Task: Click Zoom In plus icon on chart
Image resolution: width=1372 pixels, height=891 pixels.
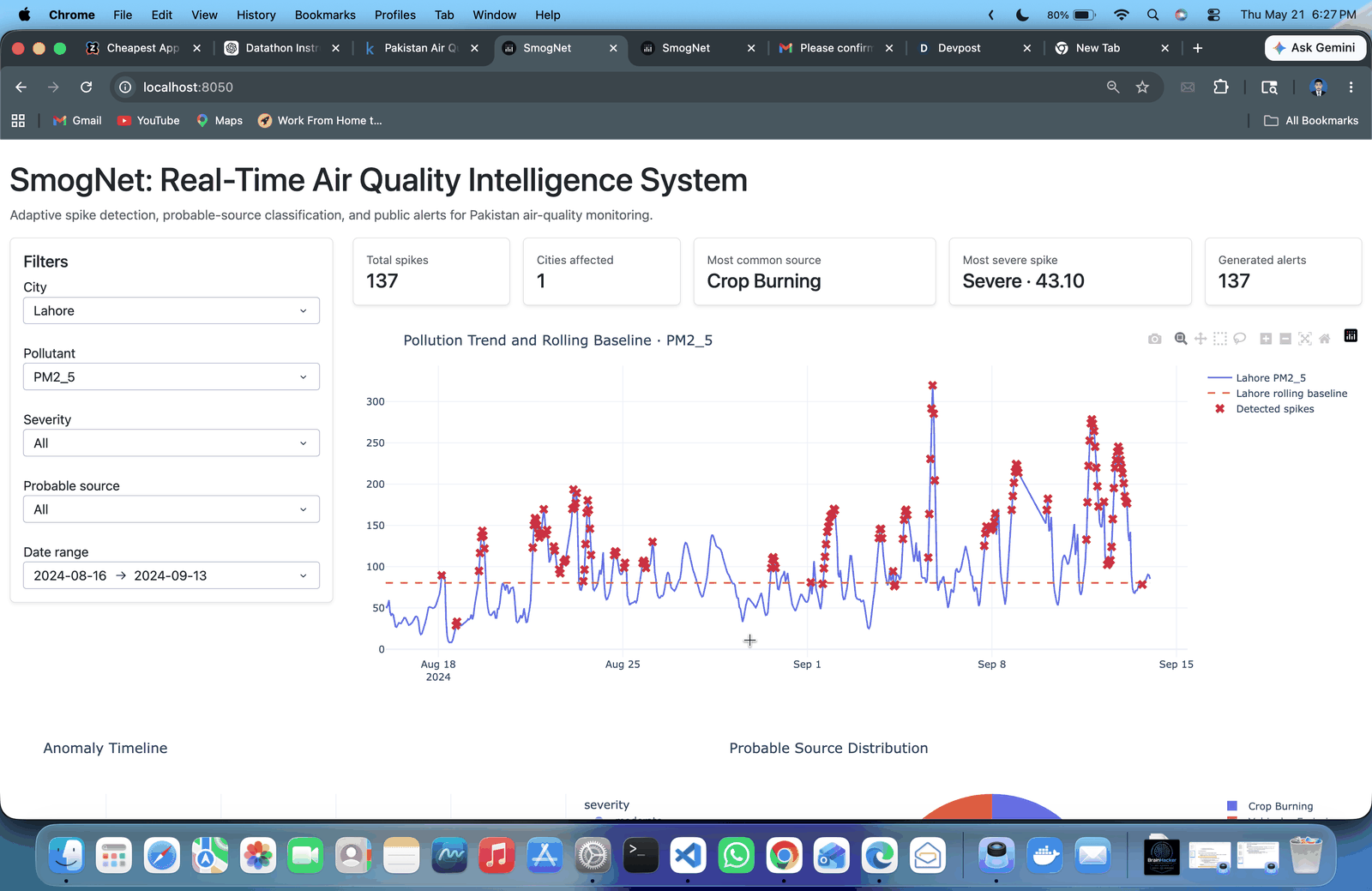Action: (1266, 339)
